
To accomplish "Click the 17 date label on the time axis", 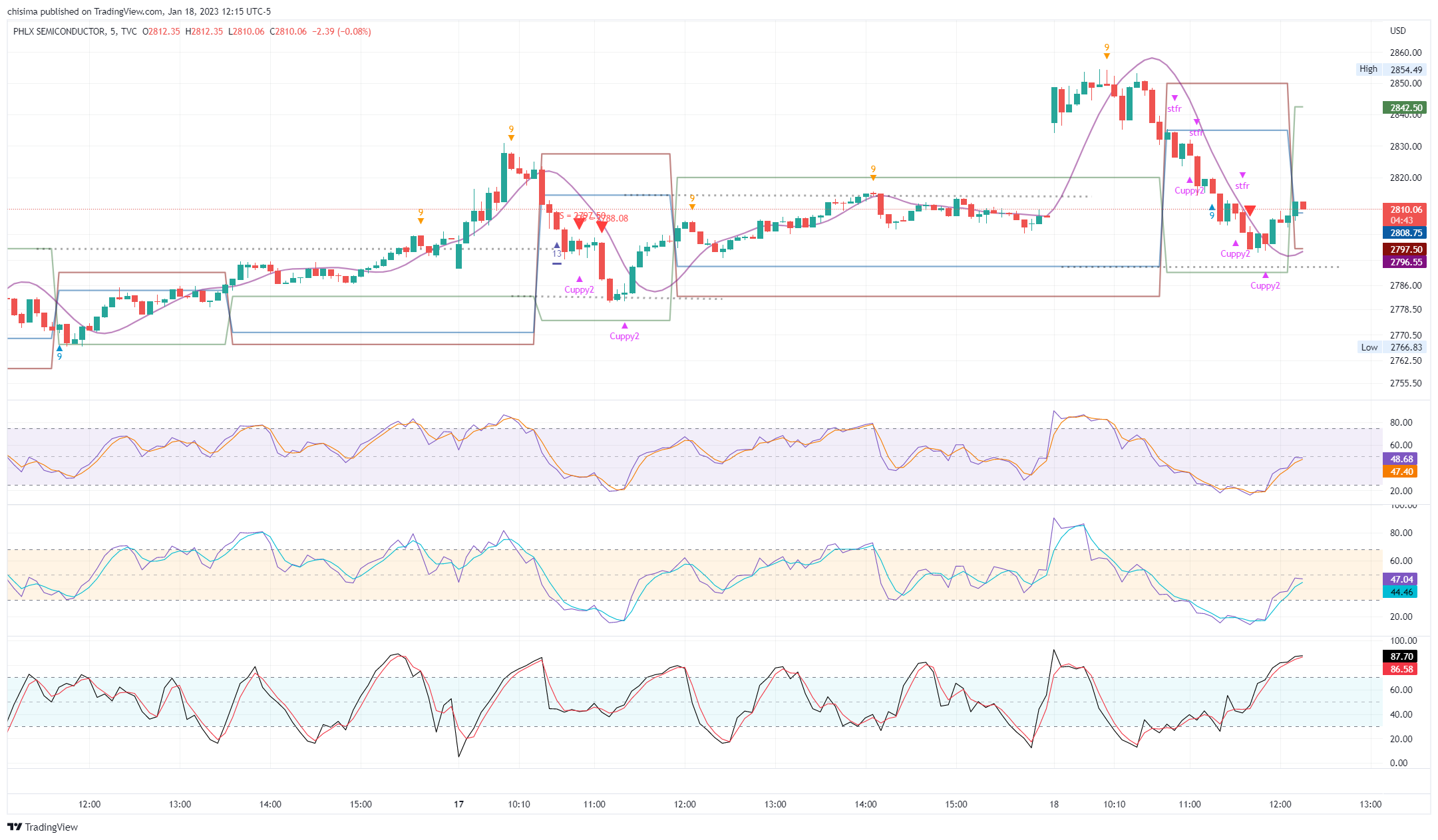I will [x=458, y=804].
